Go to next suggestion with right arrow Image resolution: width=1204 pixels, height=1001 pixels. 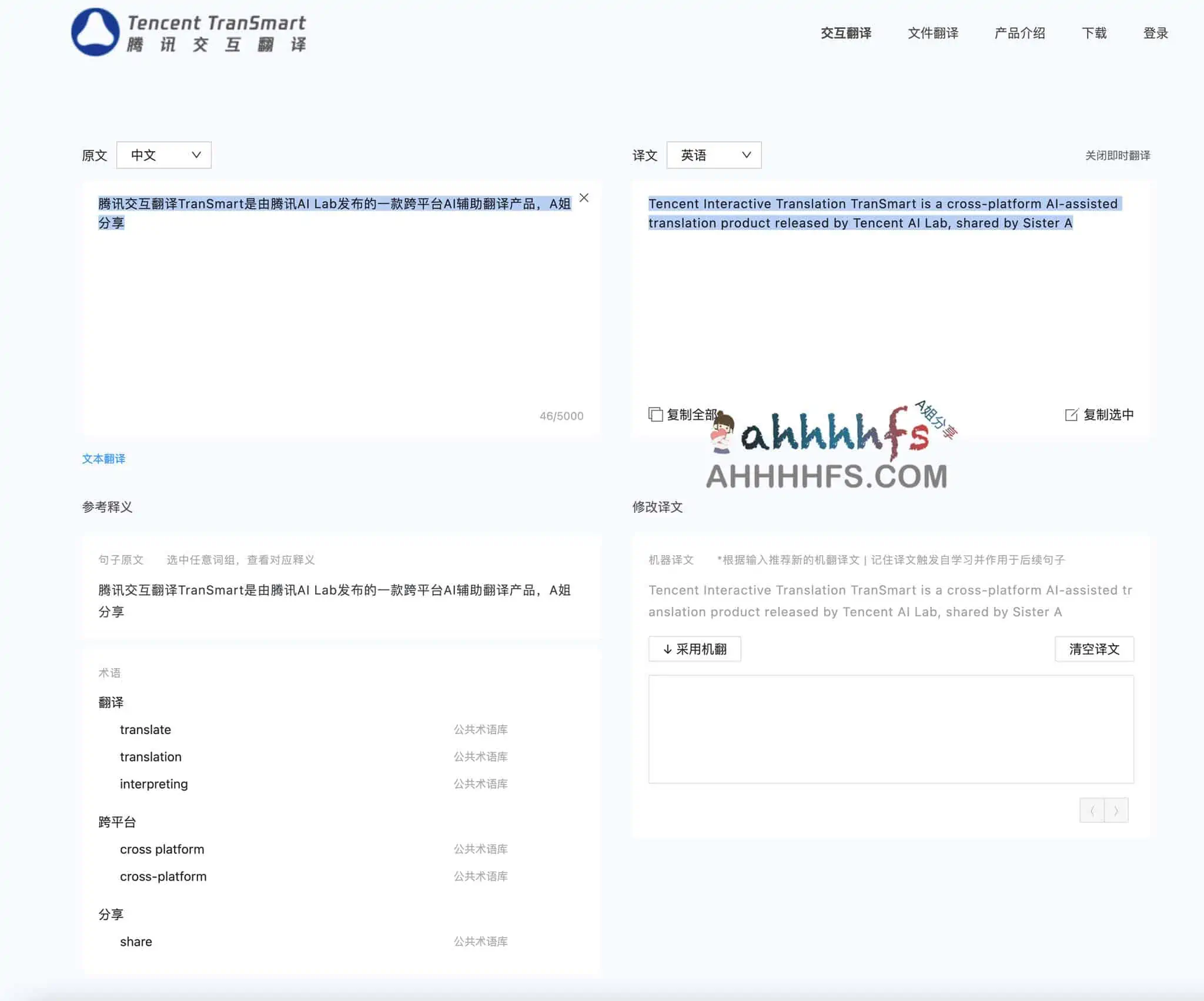point(1116,810)
